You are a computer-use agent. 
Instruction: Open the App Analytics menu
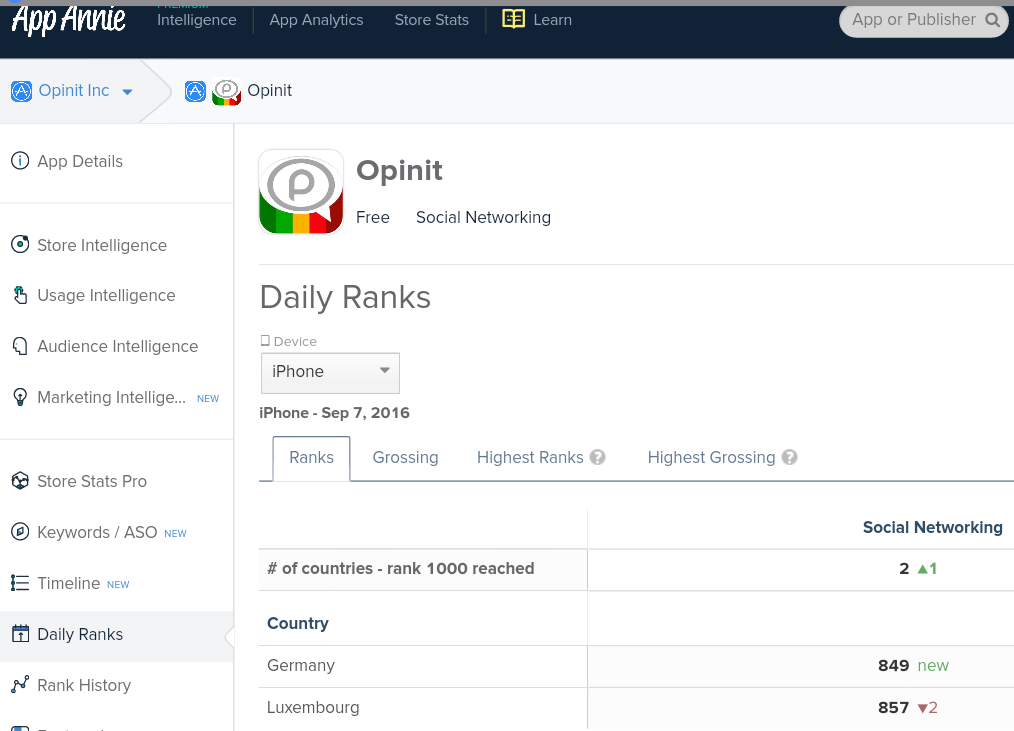point(316,20)
